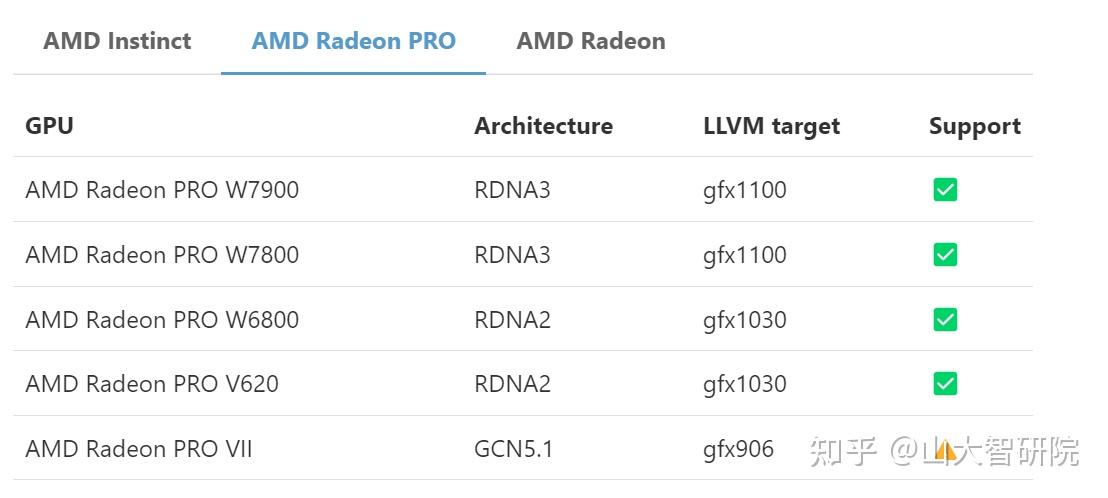Click the LLVM target column header
This screenshot has width=1108, height=498.
(771, 126)
